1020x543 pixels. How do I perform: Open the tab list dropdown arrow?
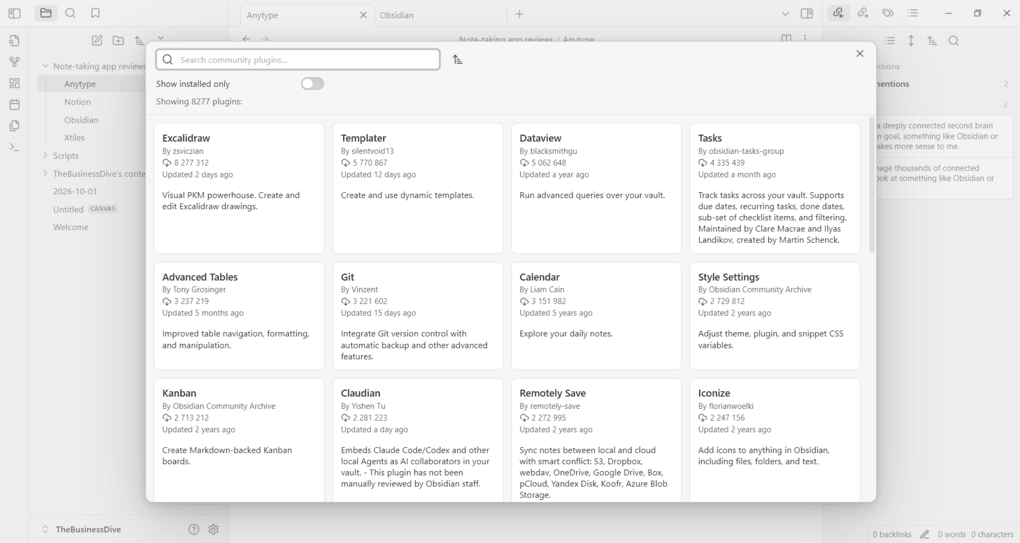[x=785, y=14]
